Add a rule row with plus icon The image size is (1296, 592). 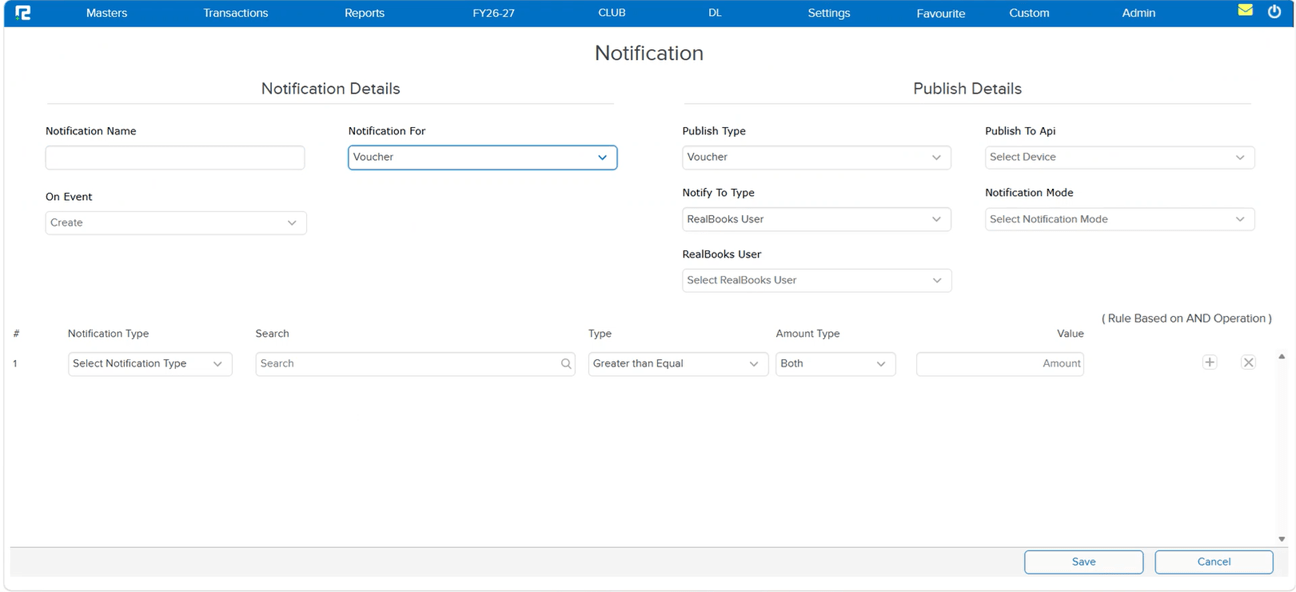tap(1210, 362)
